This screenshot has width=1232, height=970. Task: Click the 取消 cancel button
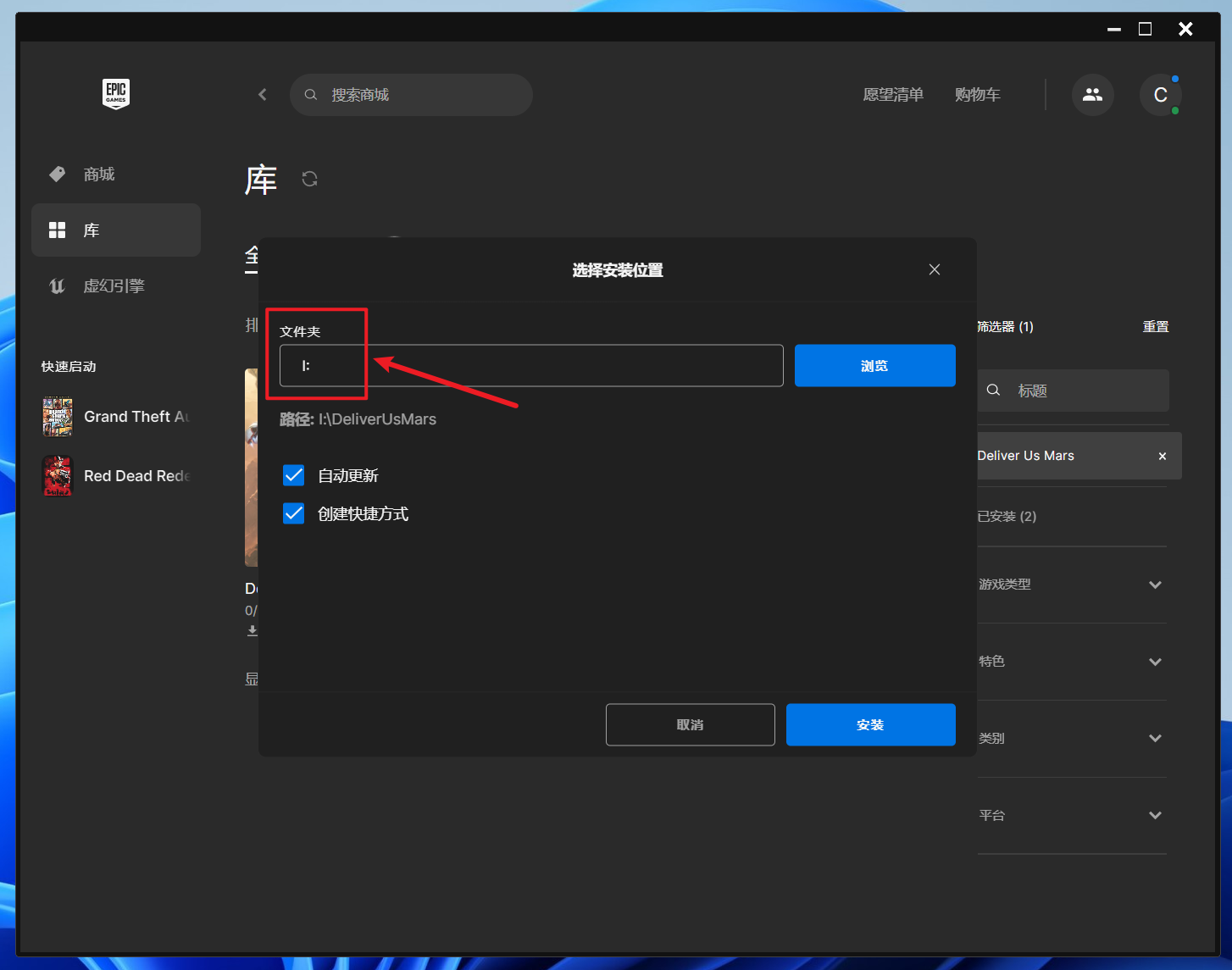point(691,725)
